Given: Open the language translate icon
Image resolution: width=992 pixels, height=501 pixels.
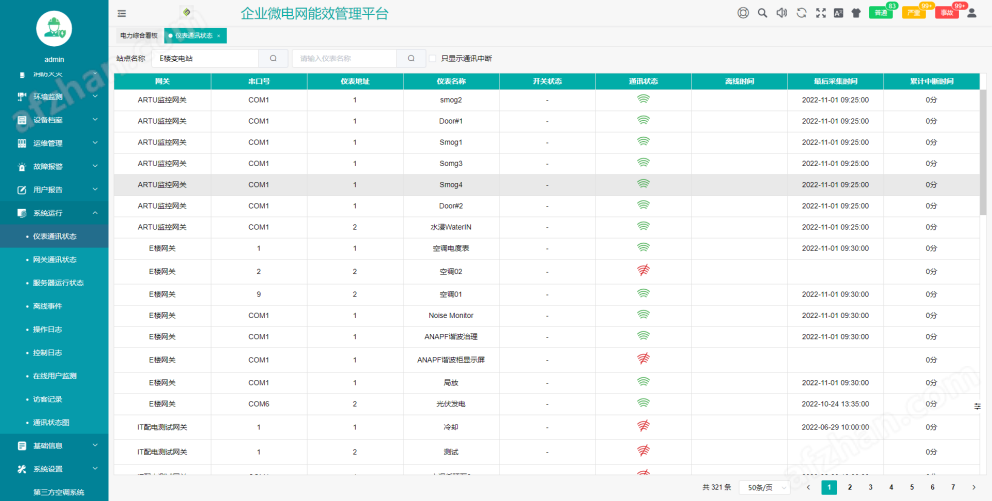Looking at the screenshot, I should pyautogui.click(x=838, y=13).
